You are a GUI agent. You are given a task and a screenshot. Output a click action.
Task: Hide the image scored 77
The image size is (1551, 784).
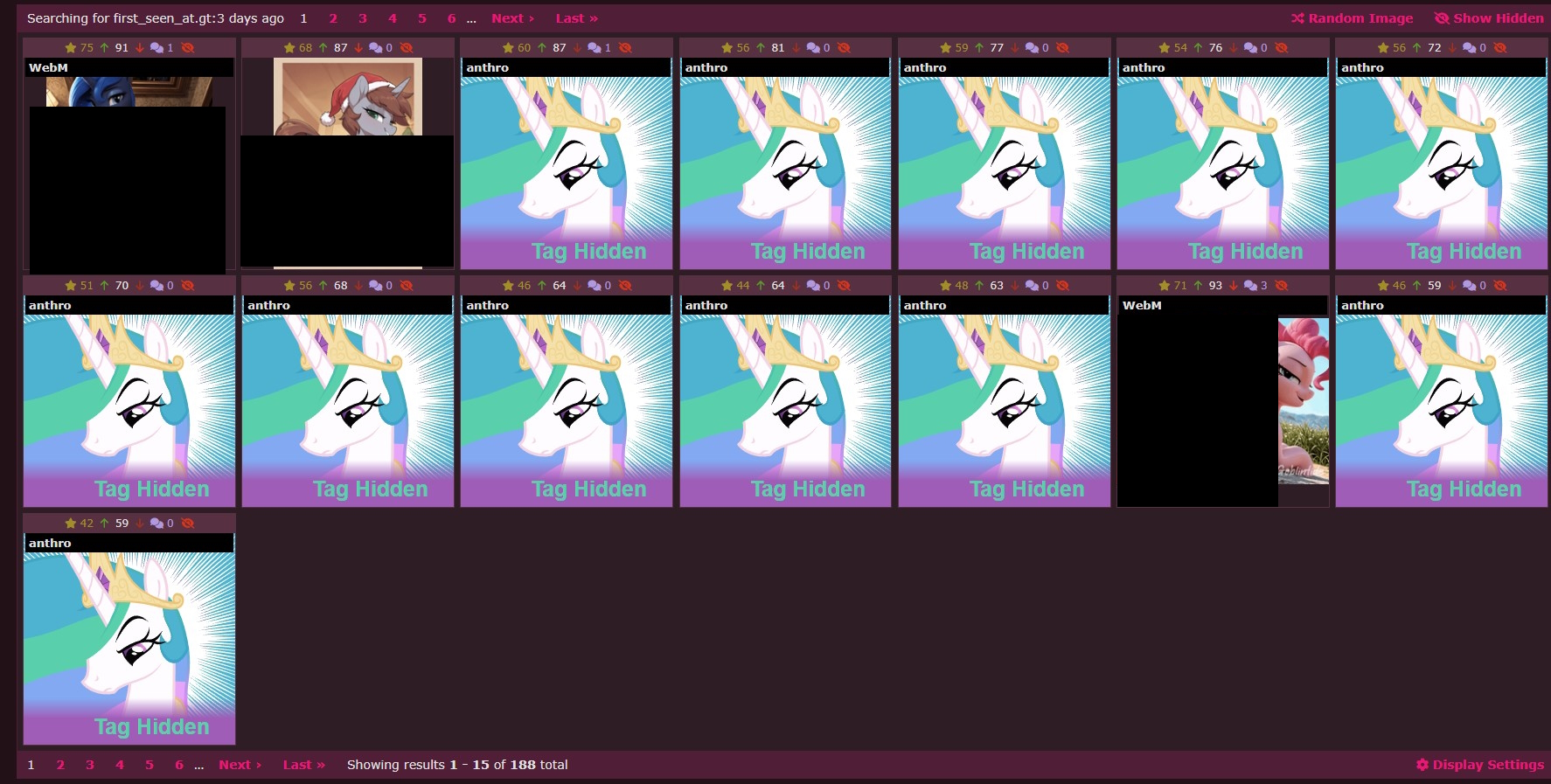1062,48
